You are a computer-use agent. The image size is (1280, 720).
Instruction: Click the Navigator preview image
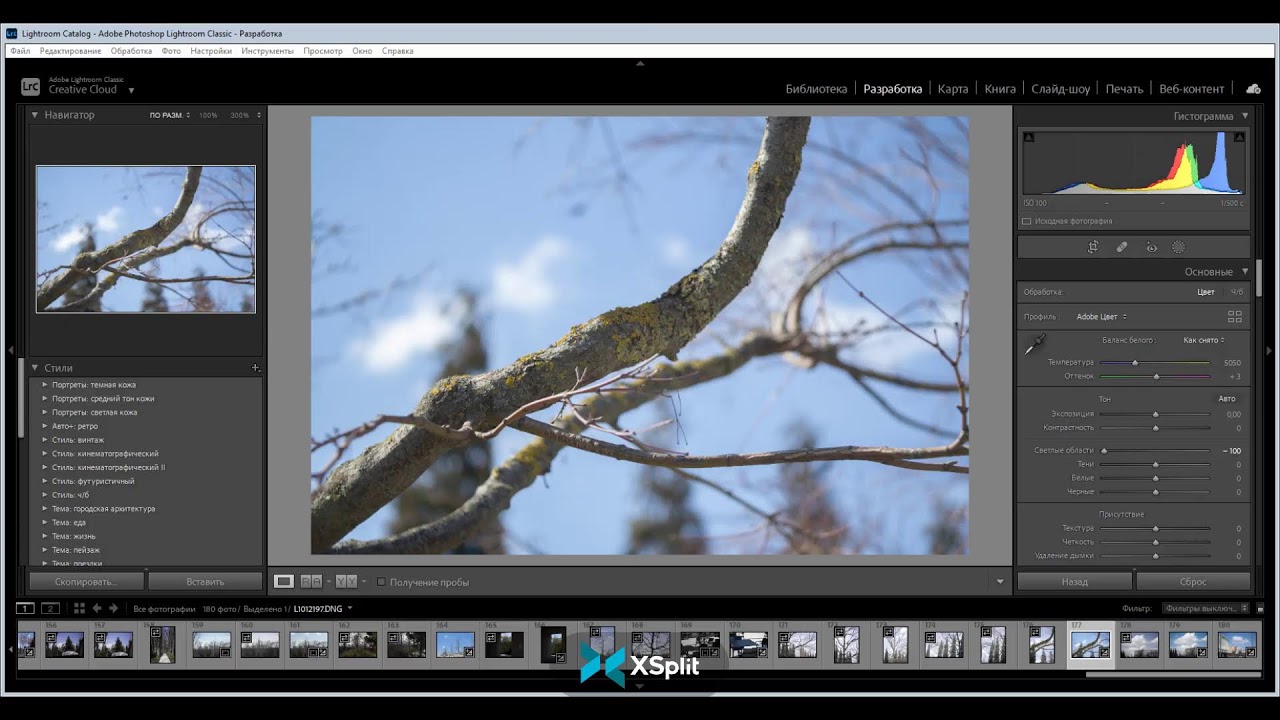(x=146, y=239)
